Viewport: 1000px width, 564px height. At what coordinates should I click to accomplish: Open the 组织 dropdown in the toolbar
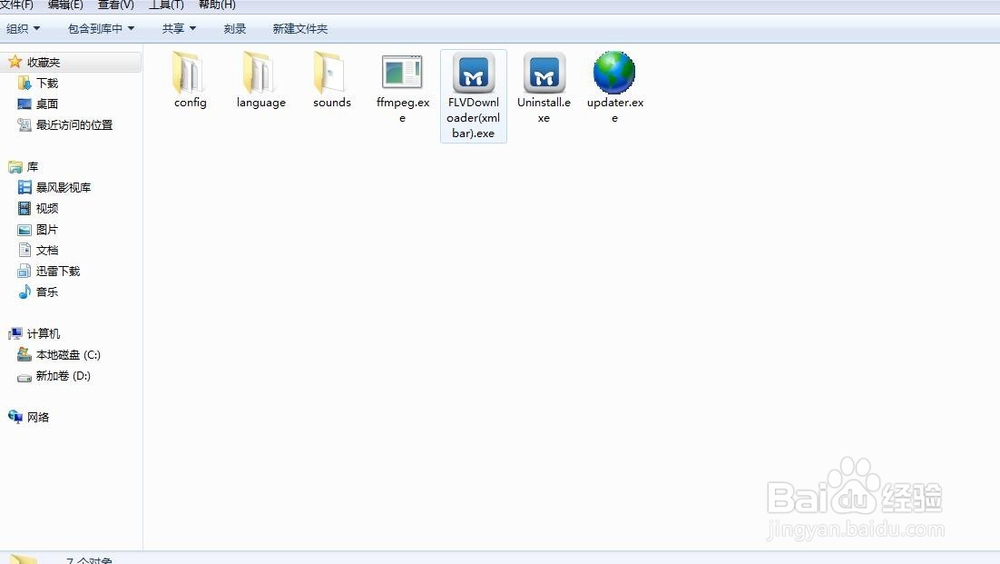click(23, 29)
